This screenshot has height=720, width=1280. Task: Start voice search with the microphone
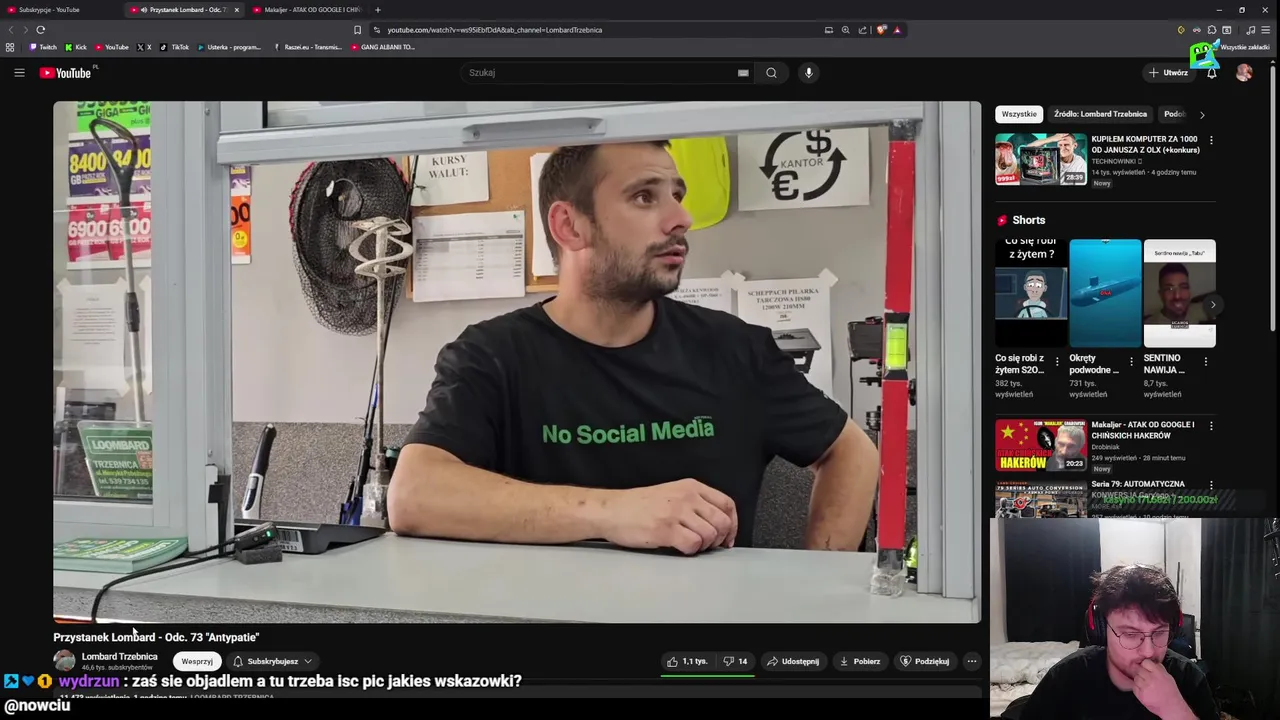(x=809, y=72)
